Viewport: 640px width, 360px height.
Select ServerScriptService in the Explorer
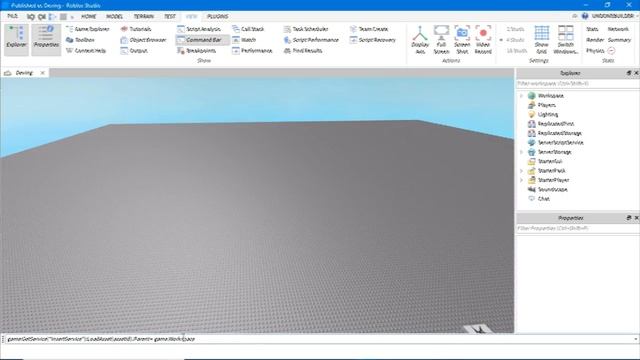click(x=560, y=143)
